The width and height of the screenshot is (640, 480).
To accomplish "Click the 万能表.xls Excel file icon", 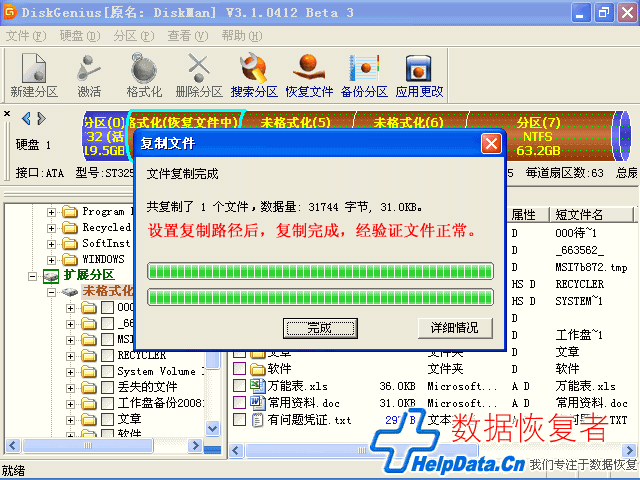I will pyautogui.click(x=256, y=385).
